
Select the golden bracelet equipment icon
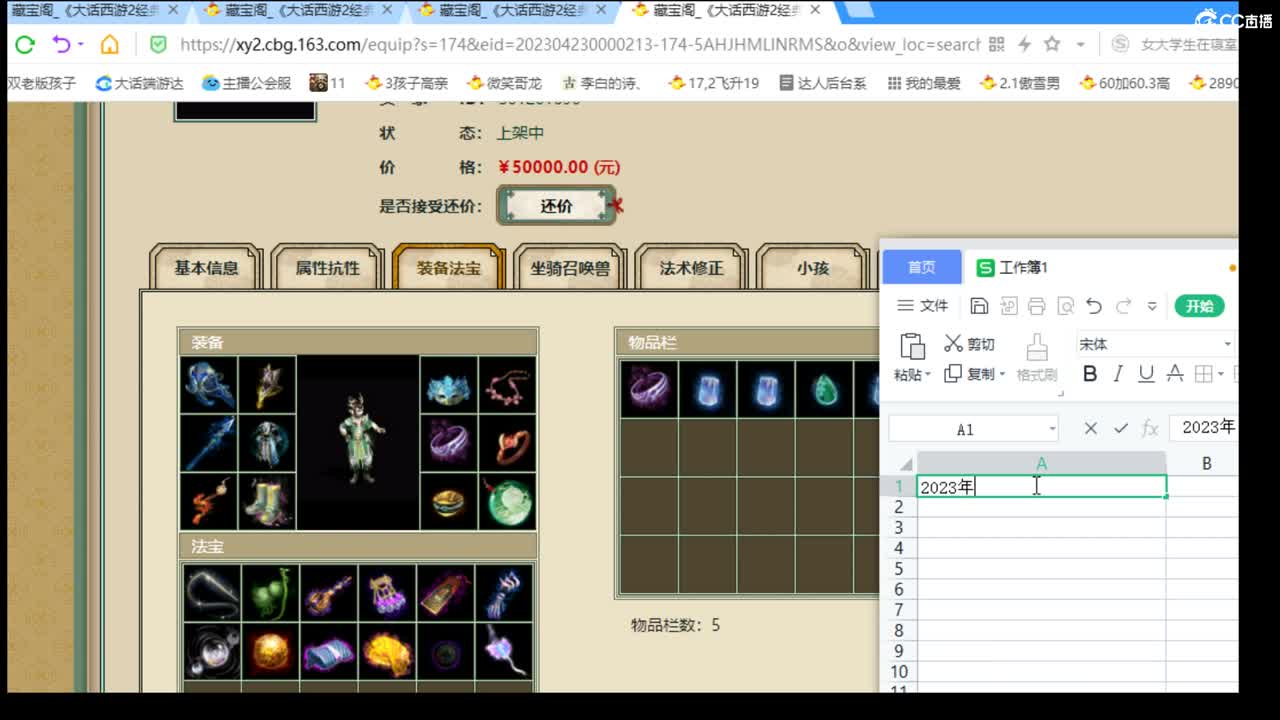click(449, 501)
